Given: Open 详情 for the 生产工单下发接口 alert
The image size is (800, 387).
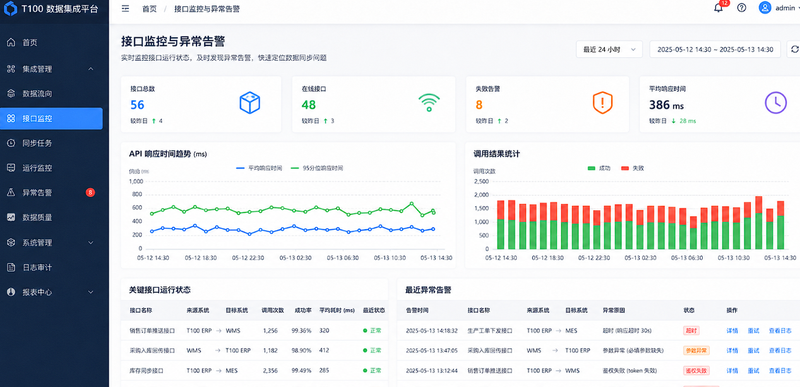Looking at the screenshot, I should click(x=732, y=330).
